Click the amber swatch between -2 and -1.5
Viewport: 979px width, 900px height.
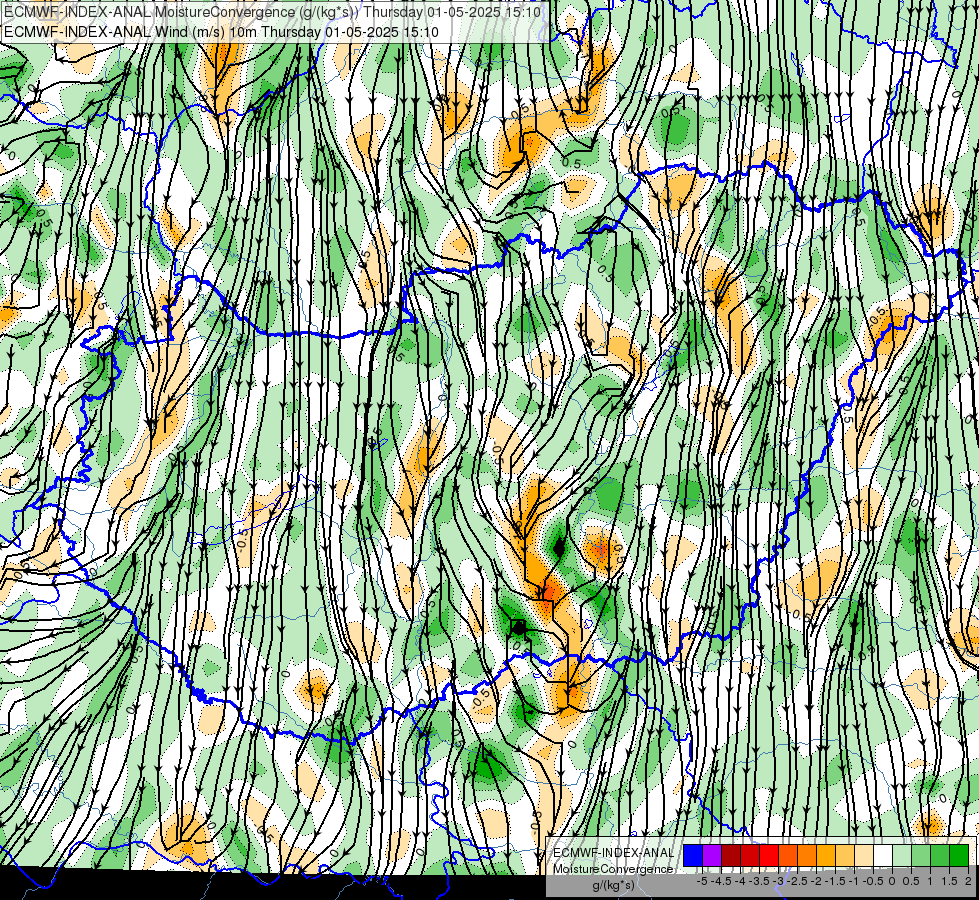tap(825, 856)
